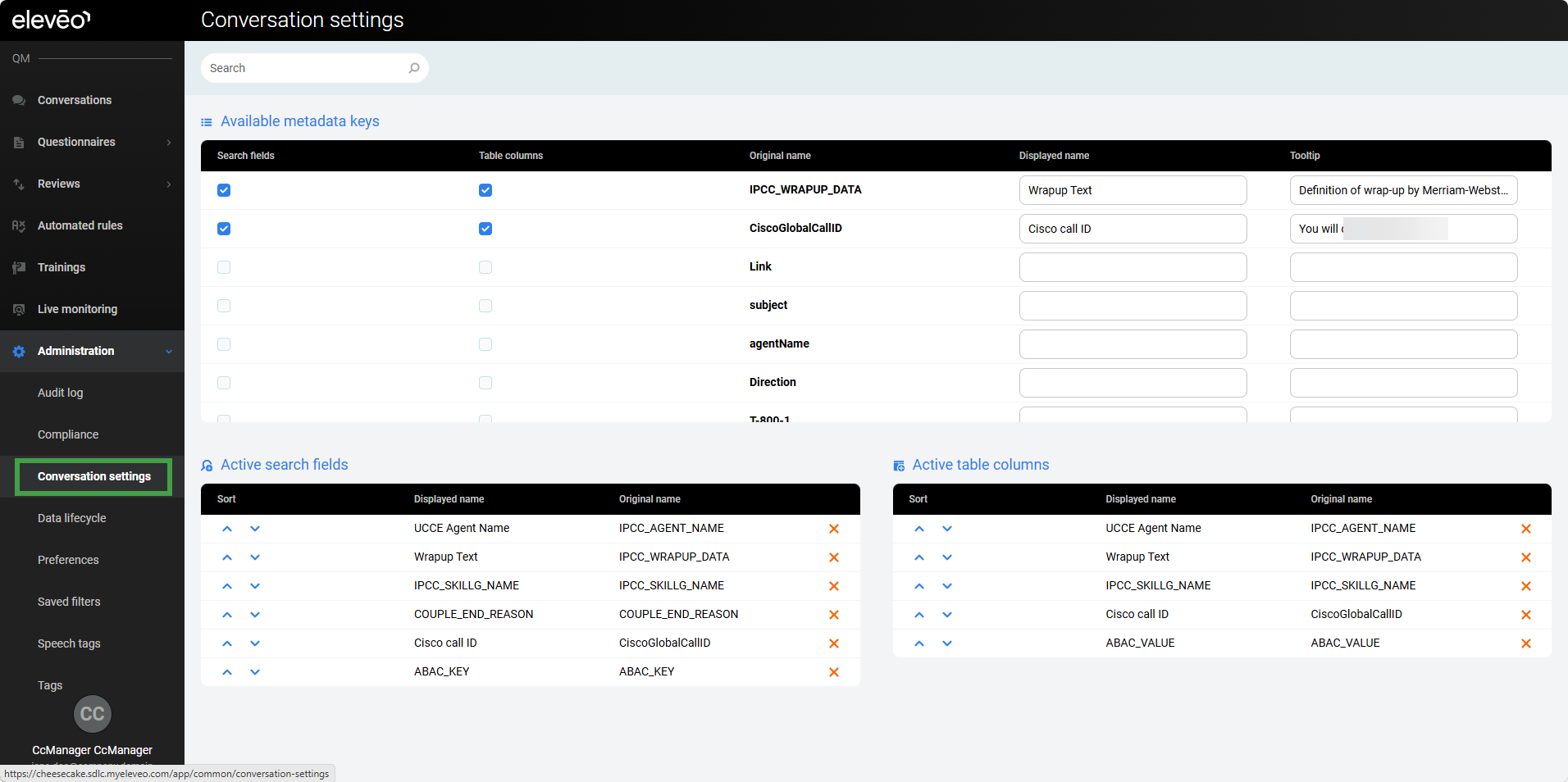Remove ABAC_VALUE from active table columns
Screen dimensions: 1568x782
1525,643
